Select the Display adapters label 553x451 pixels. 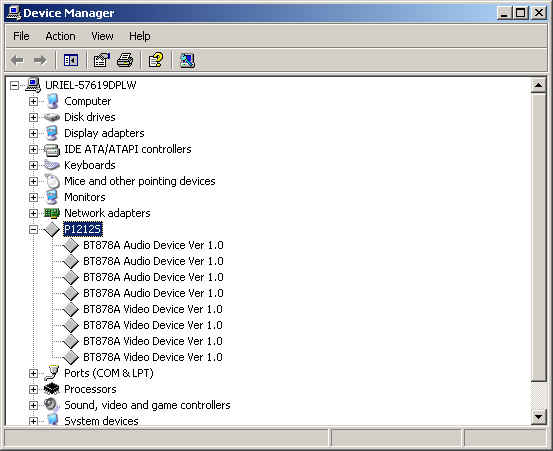[104, 133]
